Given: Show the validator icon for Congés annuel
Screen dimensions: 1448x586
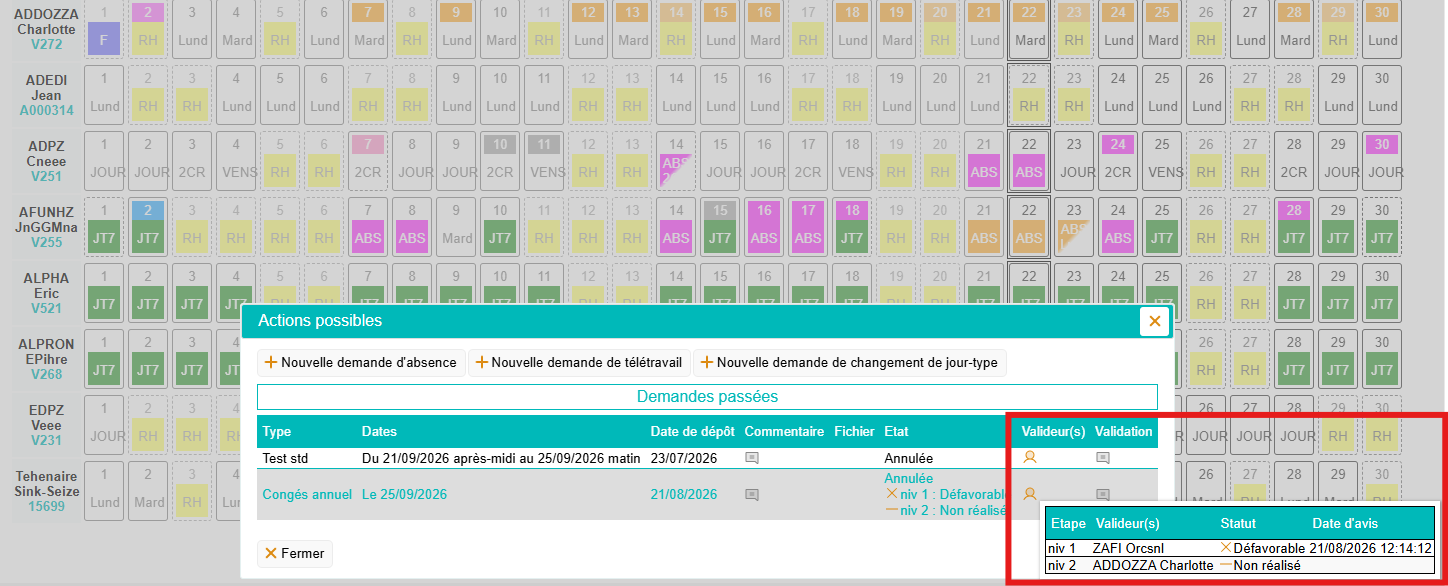Looking at the screenshot, I should (1029, 493).
